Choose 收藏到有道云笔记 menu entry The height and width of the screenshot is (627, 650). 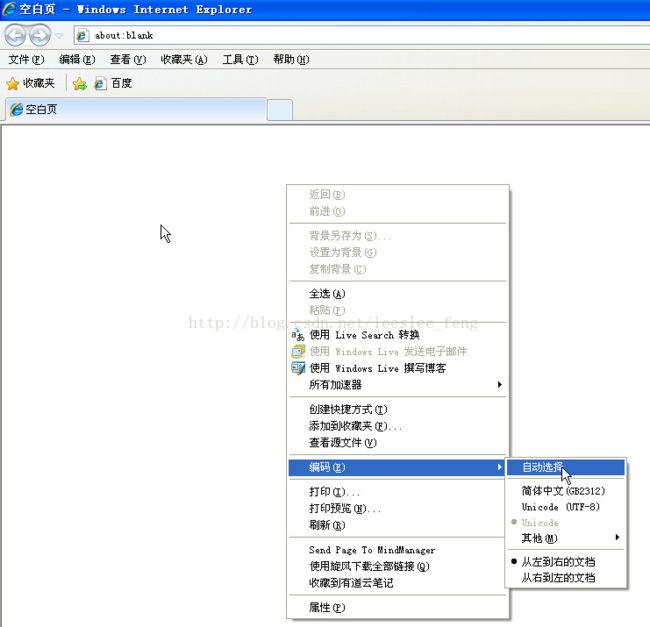pos(398,583)
